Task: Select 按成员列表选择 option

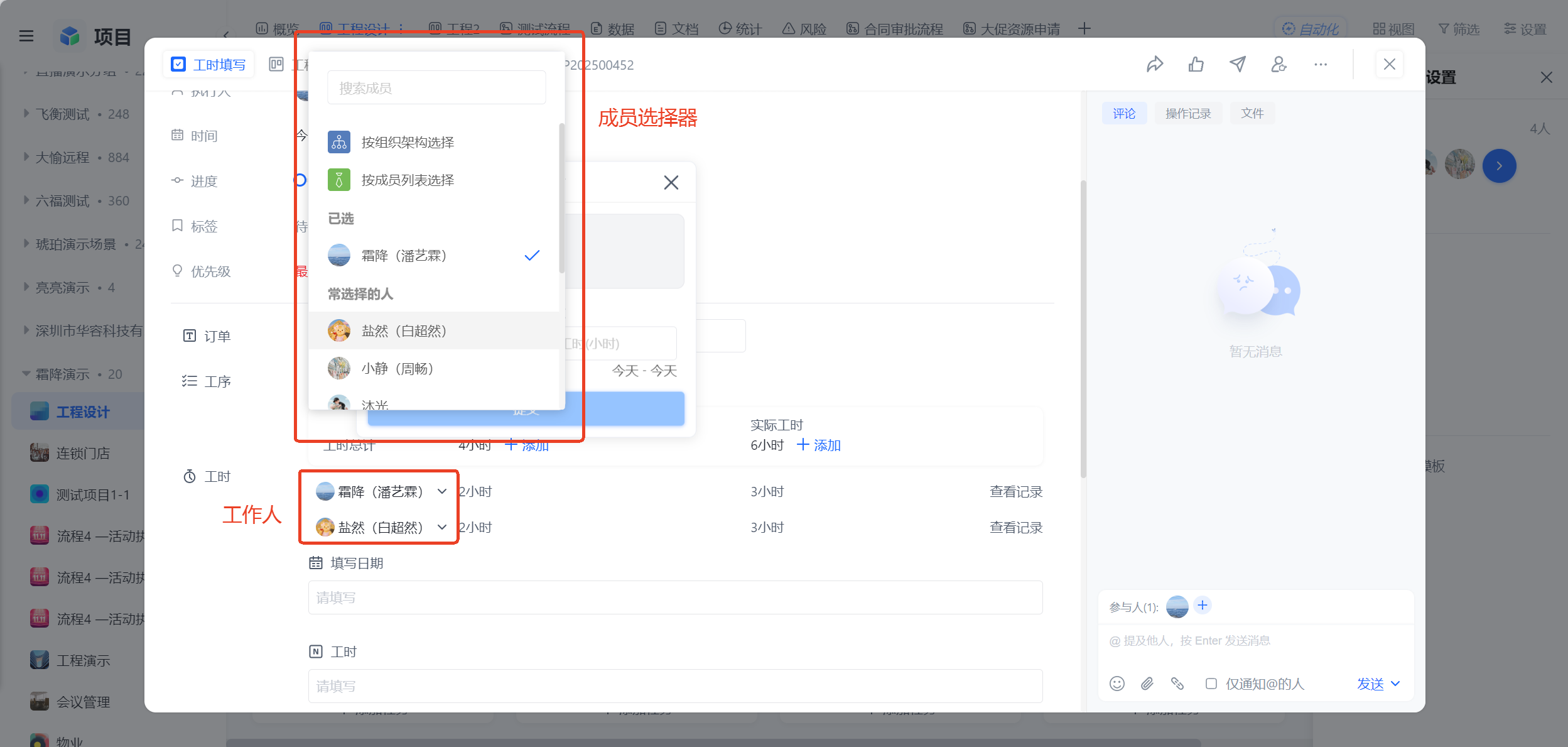Action: 434,180
